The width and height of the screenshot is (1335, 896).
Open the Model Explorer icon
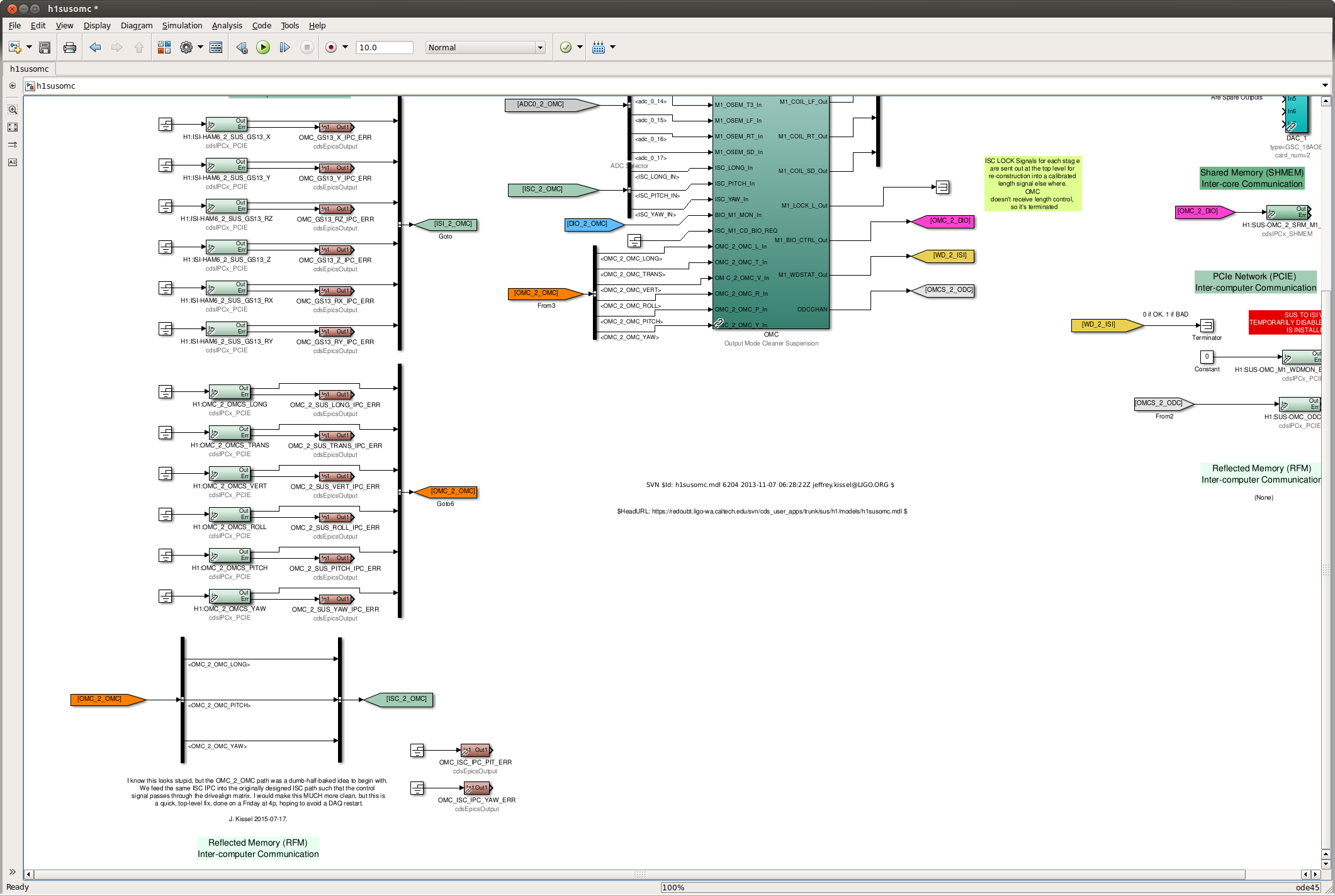216,47
